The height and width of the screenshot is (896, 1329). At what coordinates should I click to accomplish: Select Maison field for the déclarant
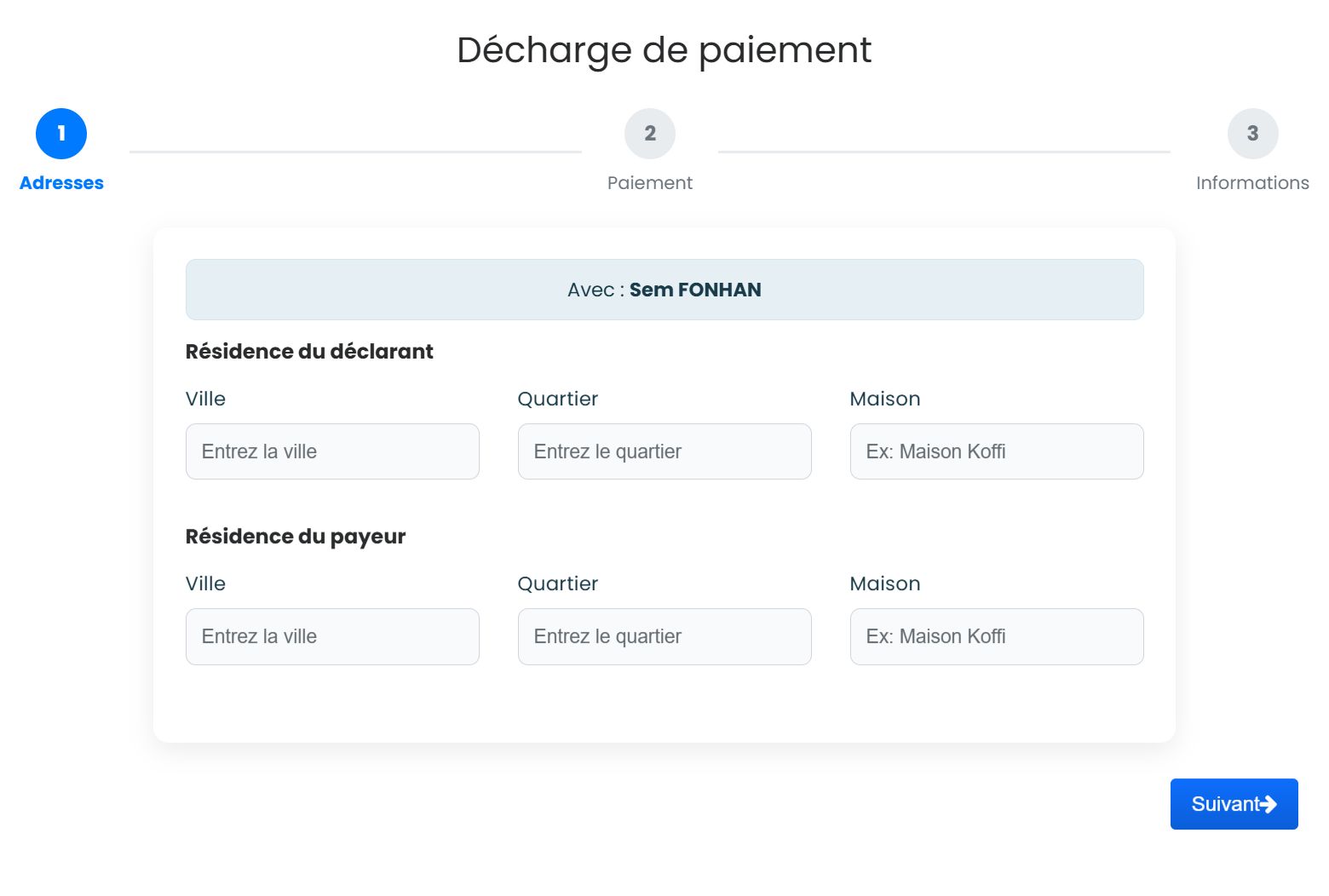997,451
